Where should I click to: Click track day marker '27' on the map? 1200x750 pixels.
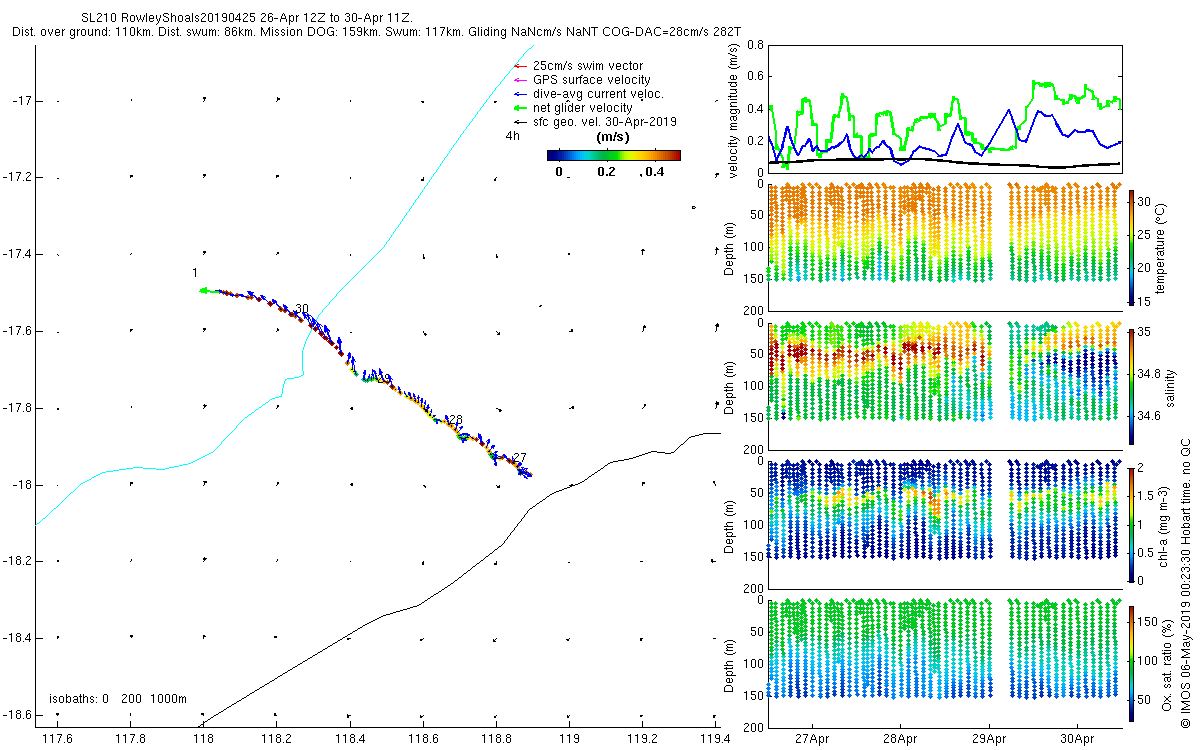[x=519, y=458]
